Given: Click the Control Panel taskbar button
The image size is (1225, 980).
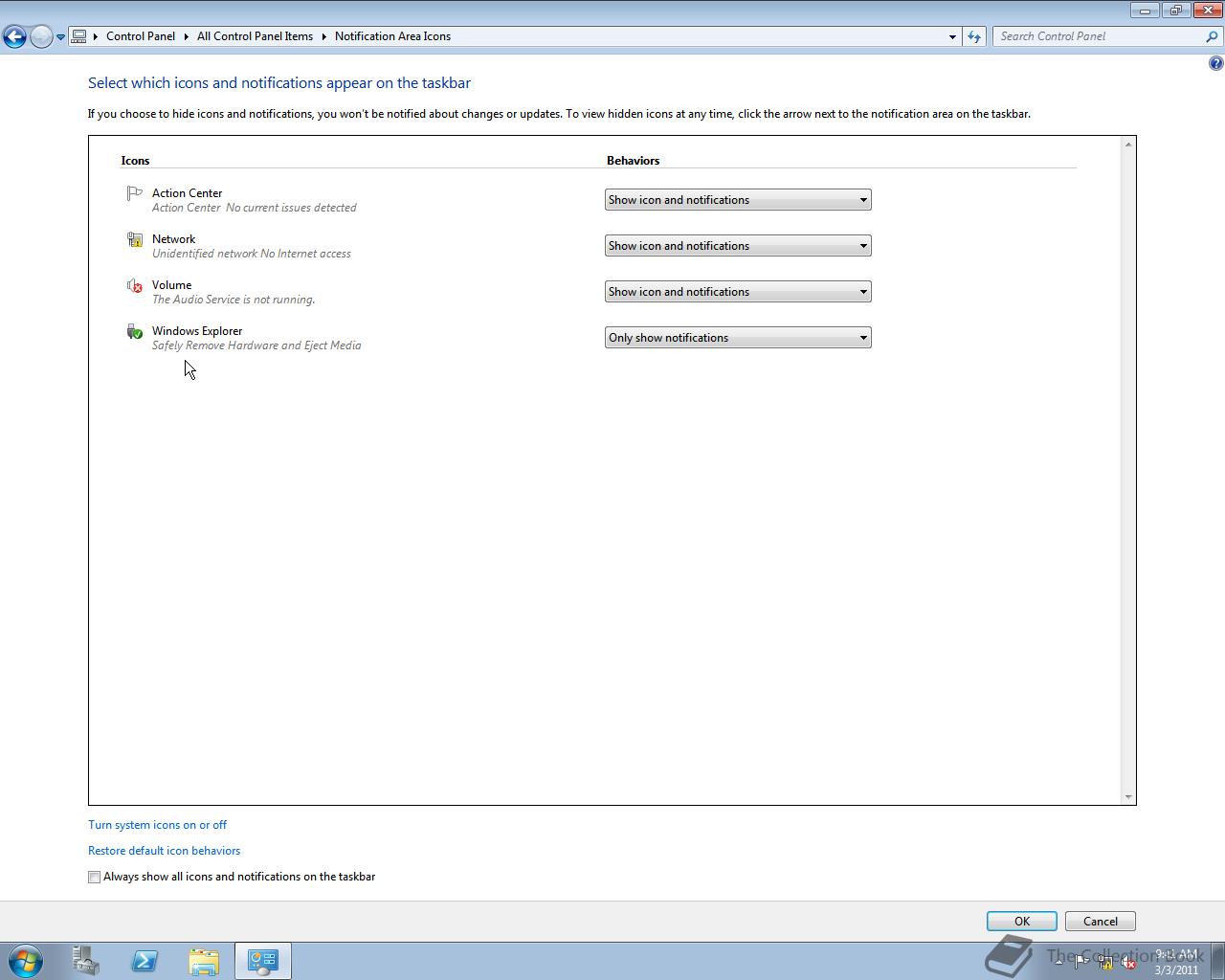Looking at the screenshot, I should click(263, 961).
